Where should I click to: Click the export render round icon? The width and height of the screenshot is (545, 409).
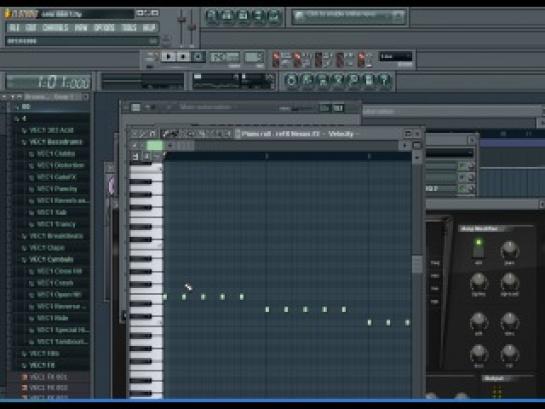[x=323, y=81]
